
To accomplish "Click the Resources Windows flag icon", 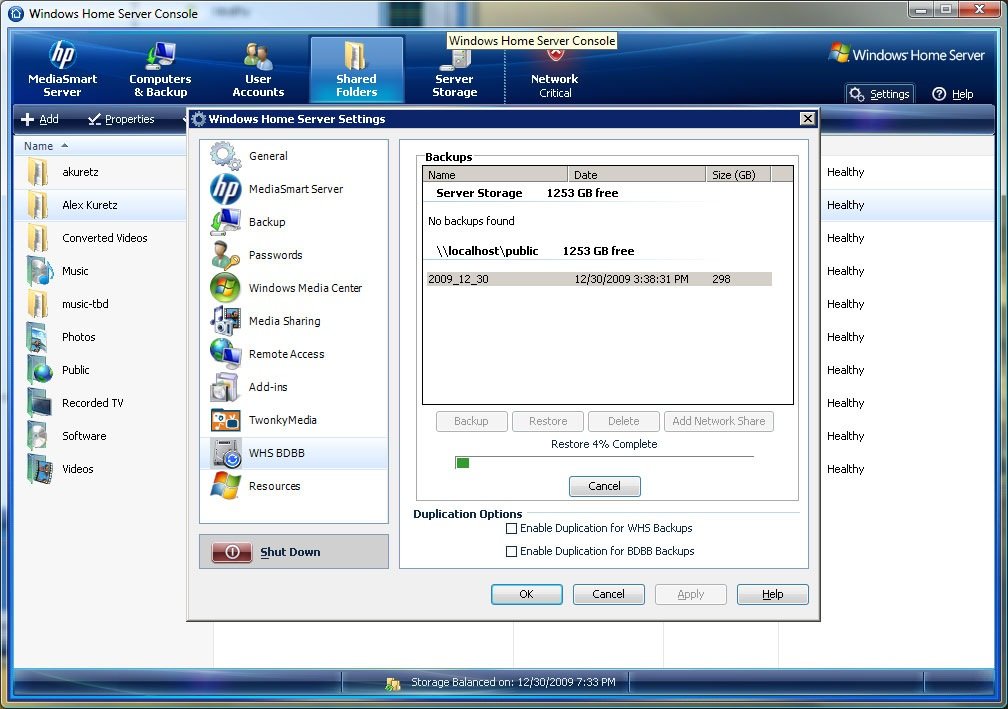I will pyautogui.click(x=226, y=486).
